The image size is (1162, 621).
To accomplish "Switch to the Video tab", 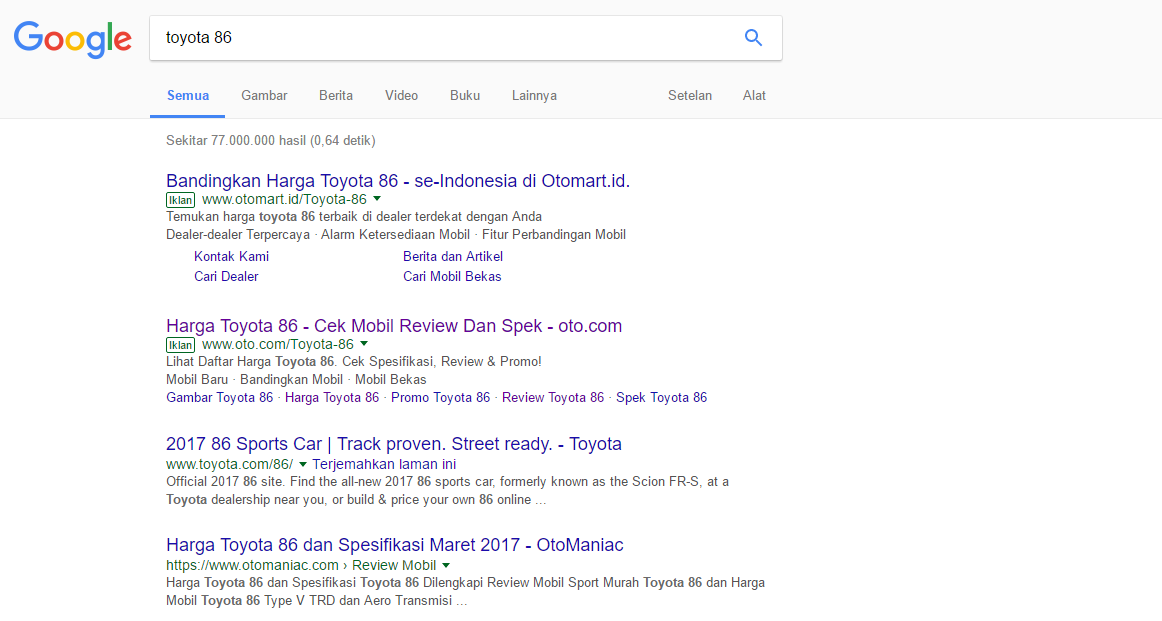I will (x=401, y=96).
